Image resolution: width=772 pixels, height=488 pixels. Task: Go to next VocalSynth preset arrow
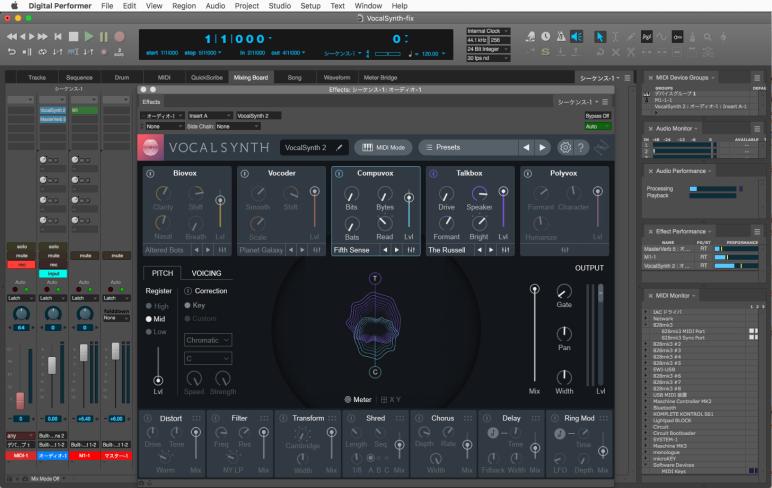(542, 147)
